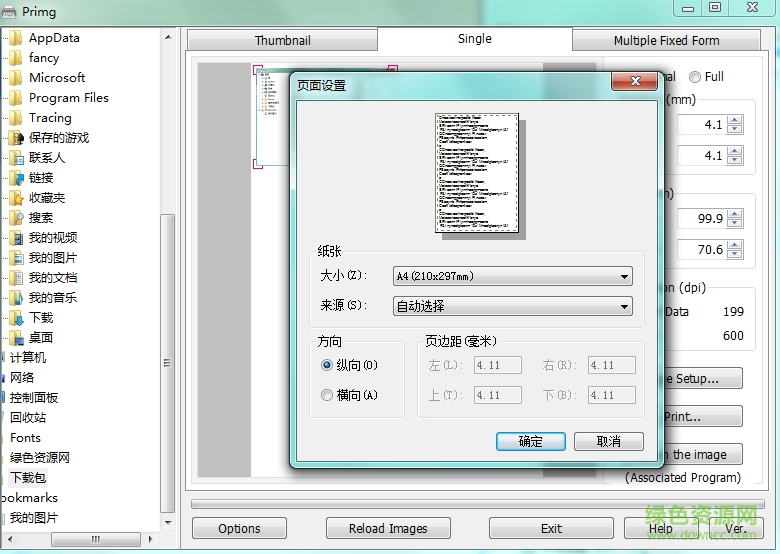The image size is (780, 554).
Task: Select 网络 in the tree
Action: 22,377
